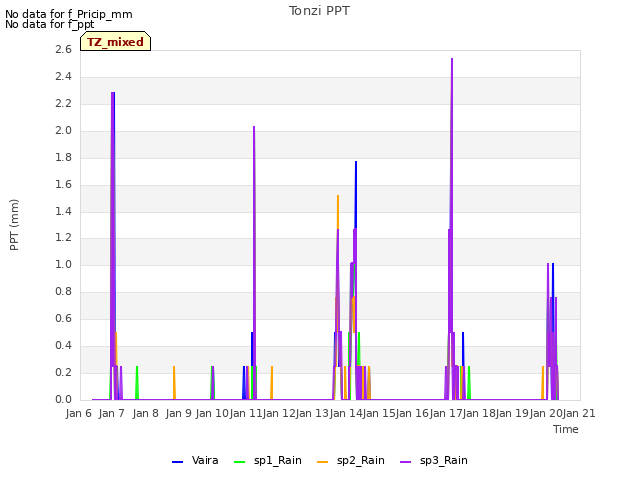
Task: Click the PPT (mm) y-axis label
Action: click(x=14, y=225)
